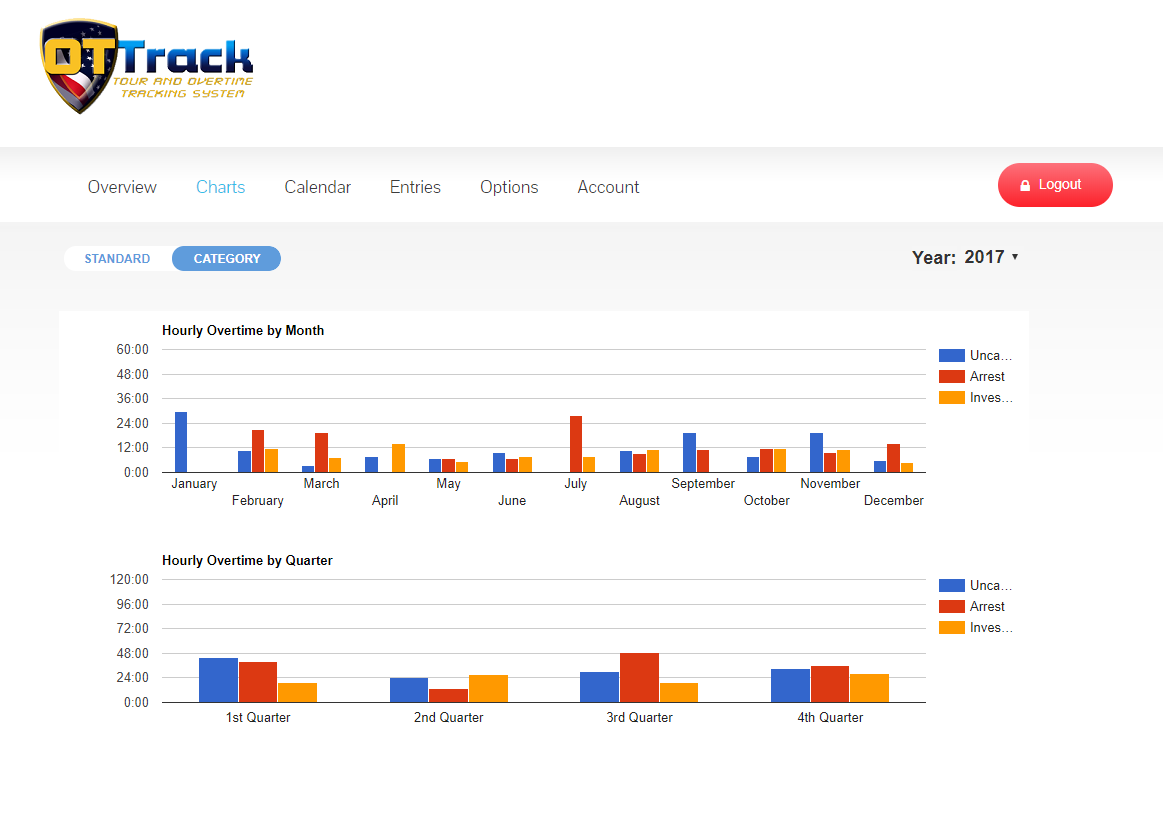Click blue legend swatch in monthly chart
The height and width of the screenshot is (819, 1163).
[x=952, y=356]
